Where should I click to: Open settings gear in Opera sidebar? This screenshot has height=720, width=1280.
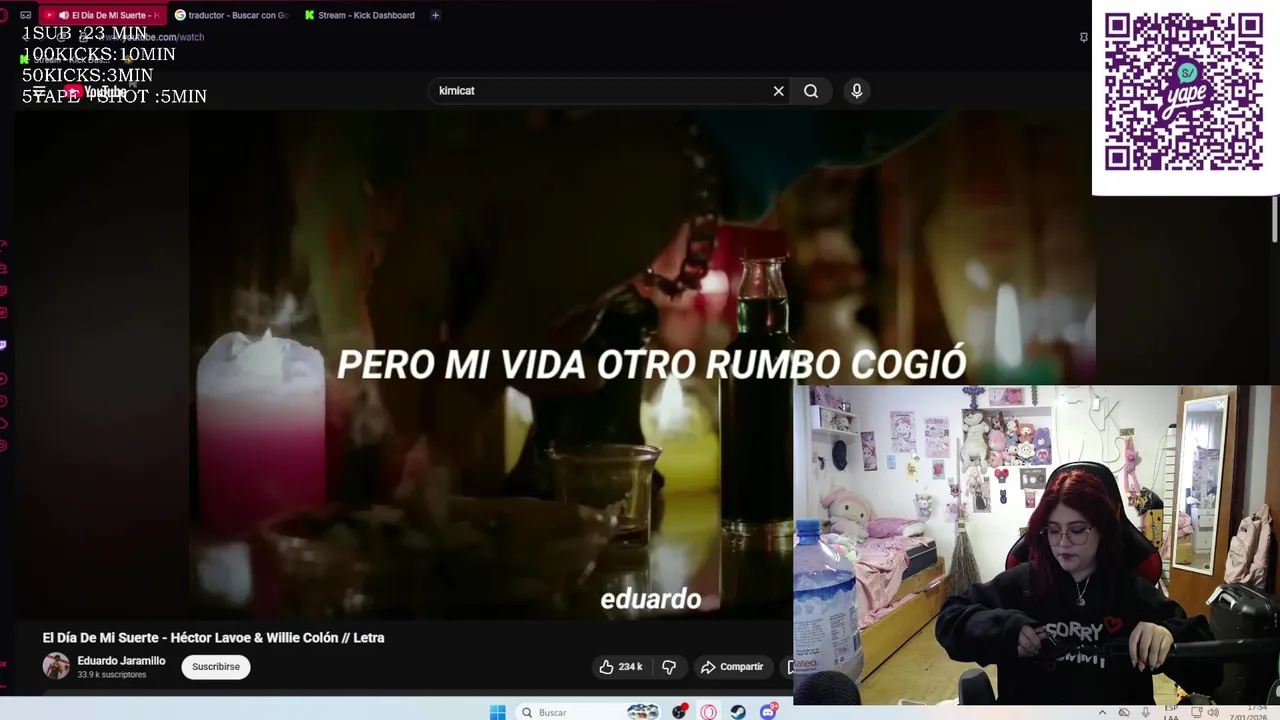4,445
